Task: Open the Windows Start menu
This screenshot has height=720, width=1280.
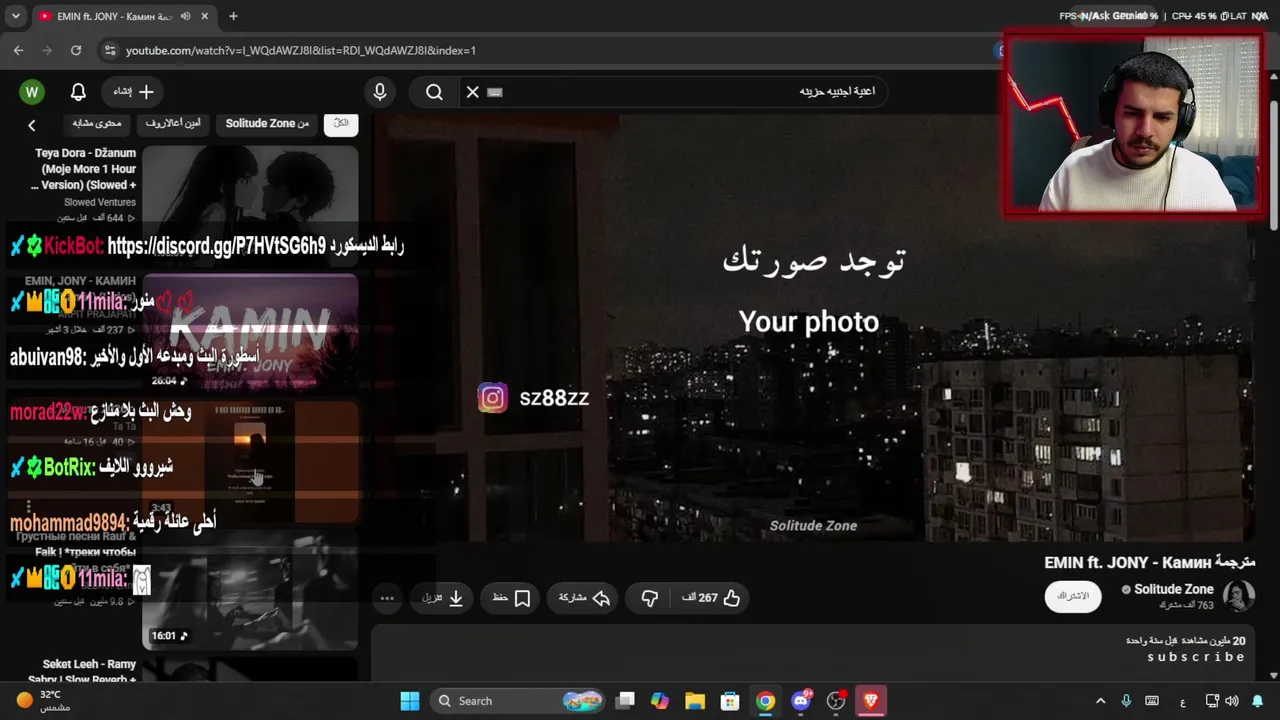Action: [410, 701]
